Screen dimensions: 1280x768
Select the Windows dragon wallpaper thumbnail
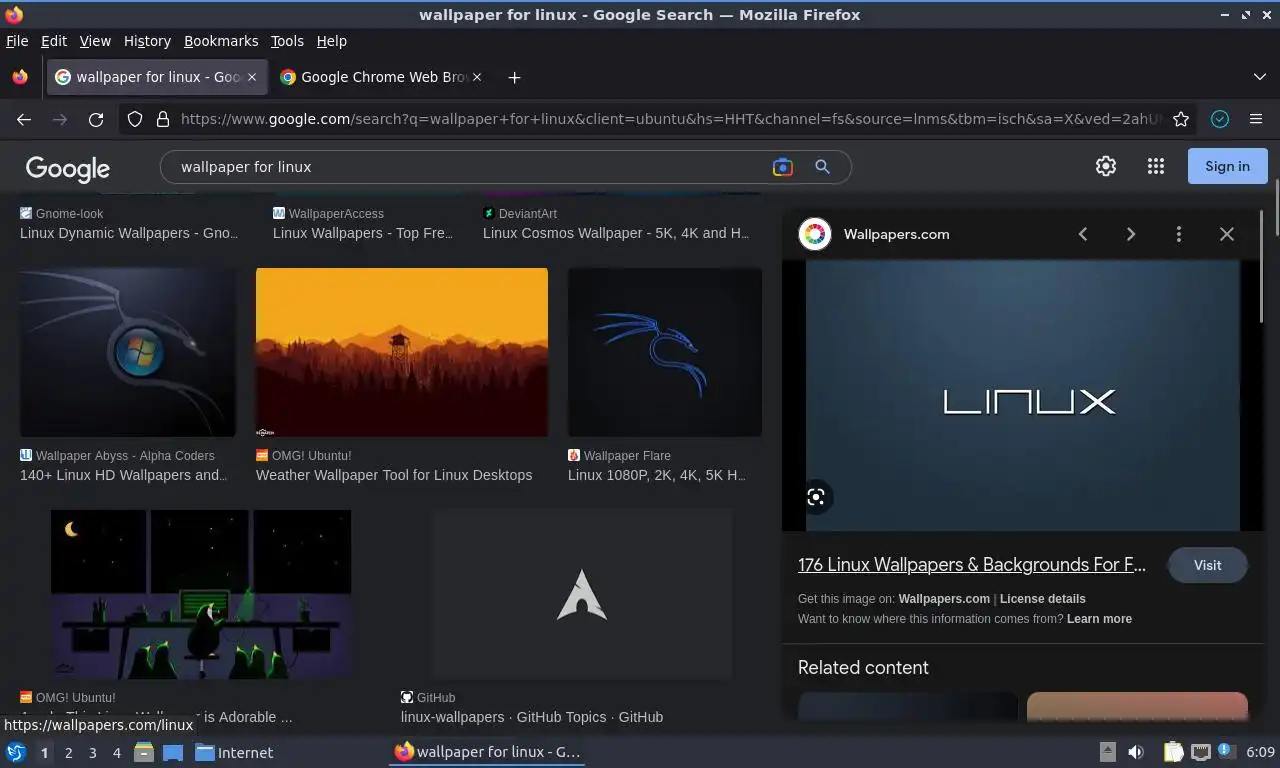tap(128, 352)
